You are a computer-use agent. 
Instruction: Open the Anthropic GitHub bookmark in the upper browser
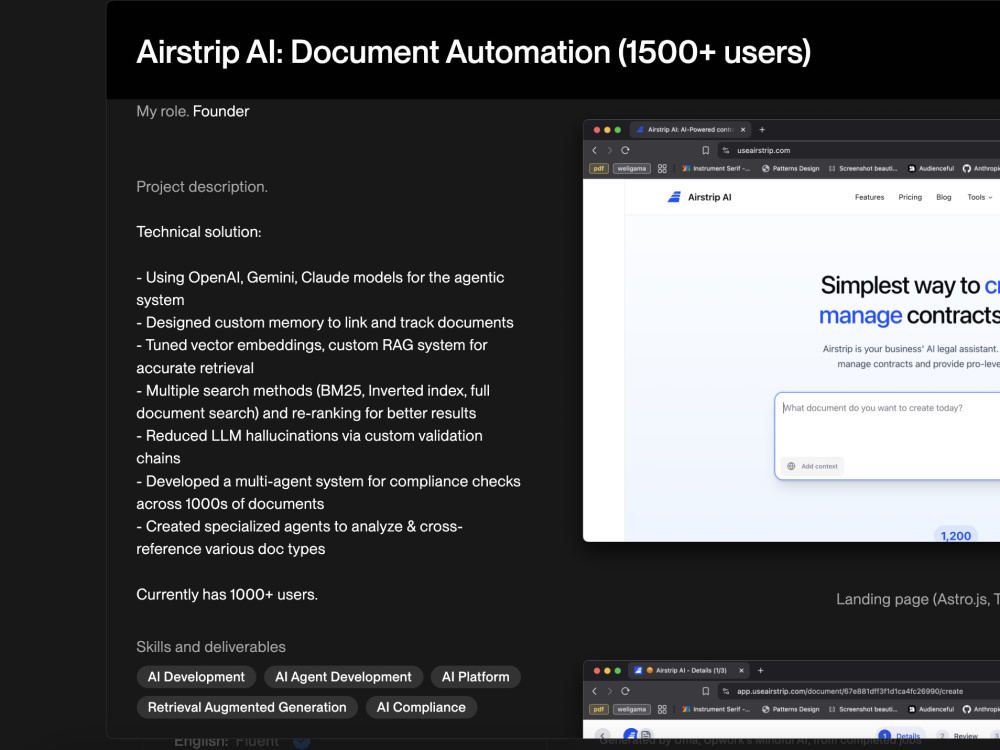[982, 168]
